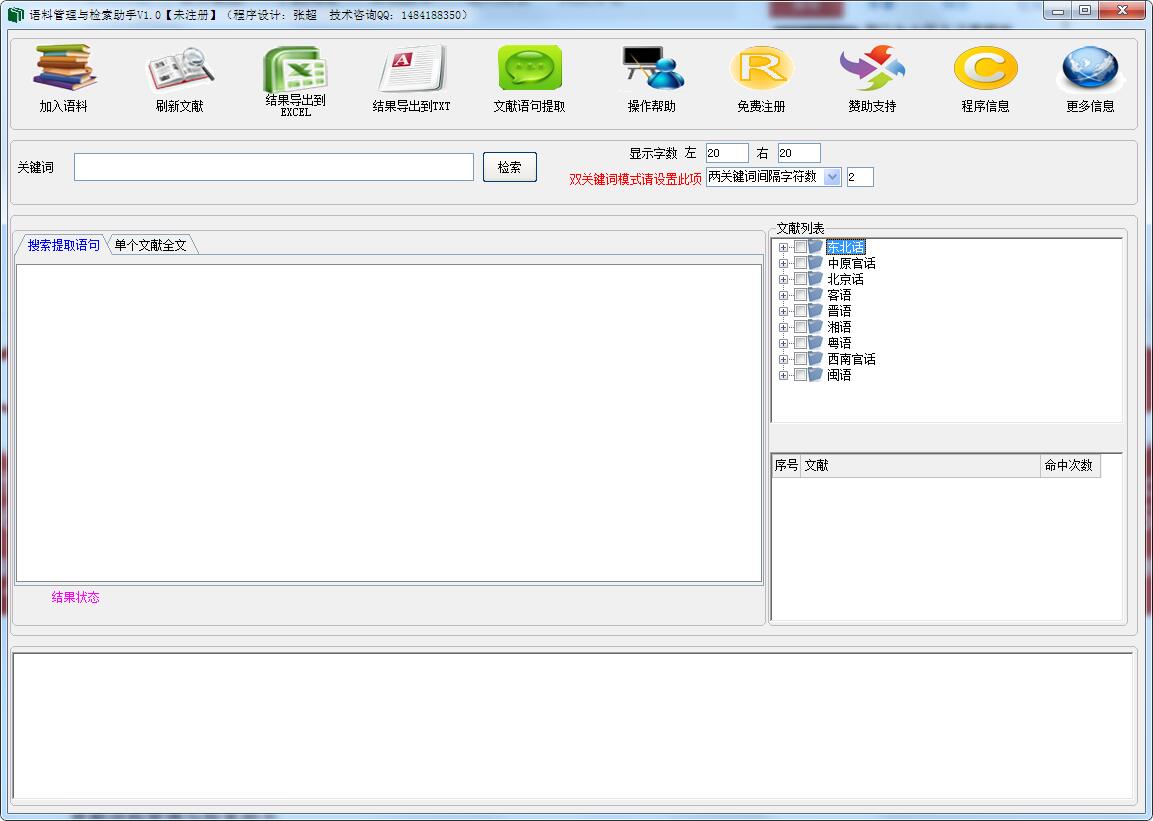Click the keyword interval value field
The height and width of the screenshot is (821, 1153).
860,177
